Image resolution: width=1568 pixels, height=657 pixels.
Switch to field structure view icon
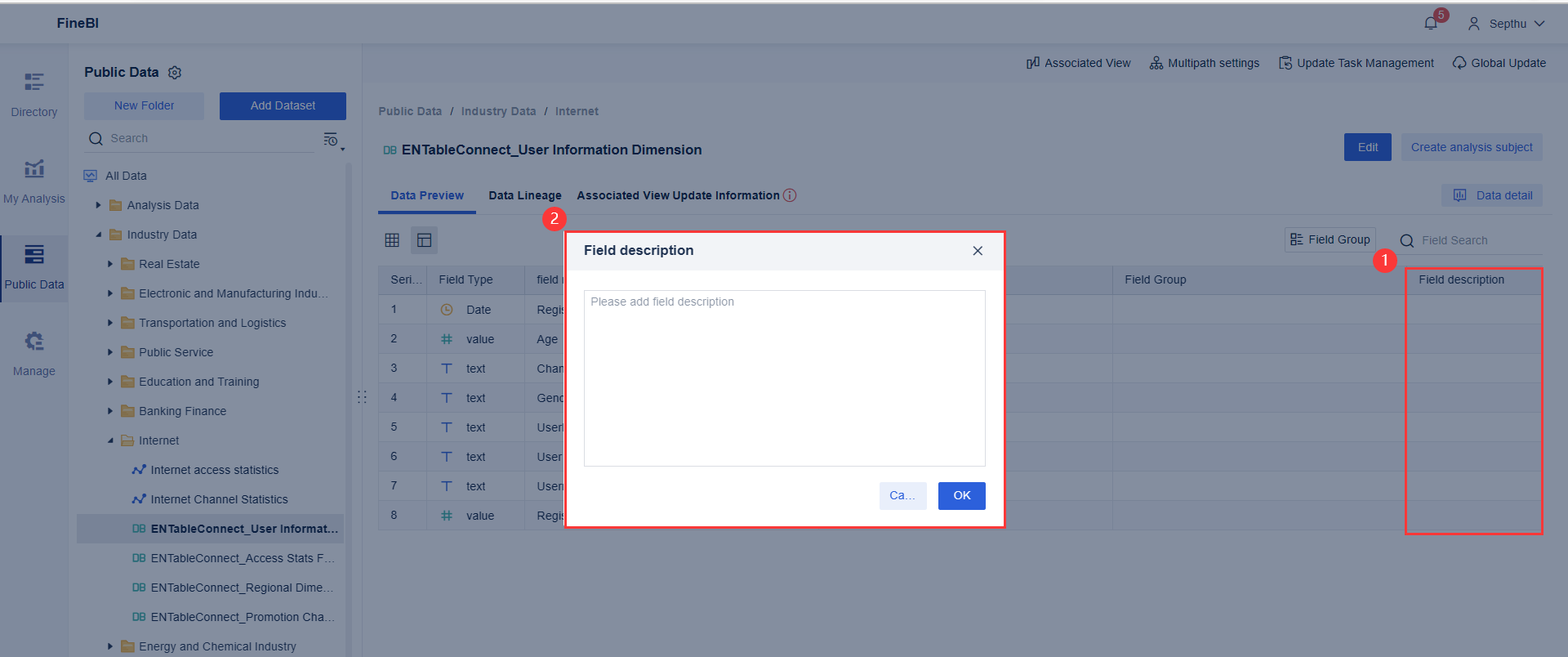pos(425,240)
